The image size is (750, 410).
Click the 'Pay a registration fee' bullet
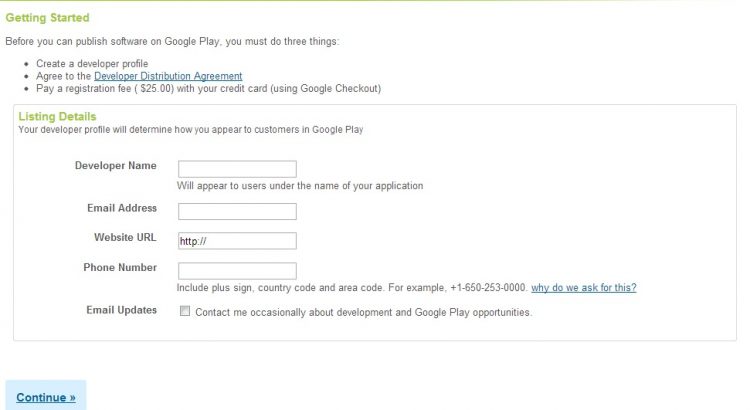[208, 88]
